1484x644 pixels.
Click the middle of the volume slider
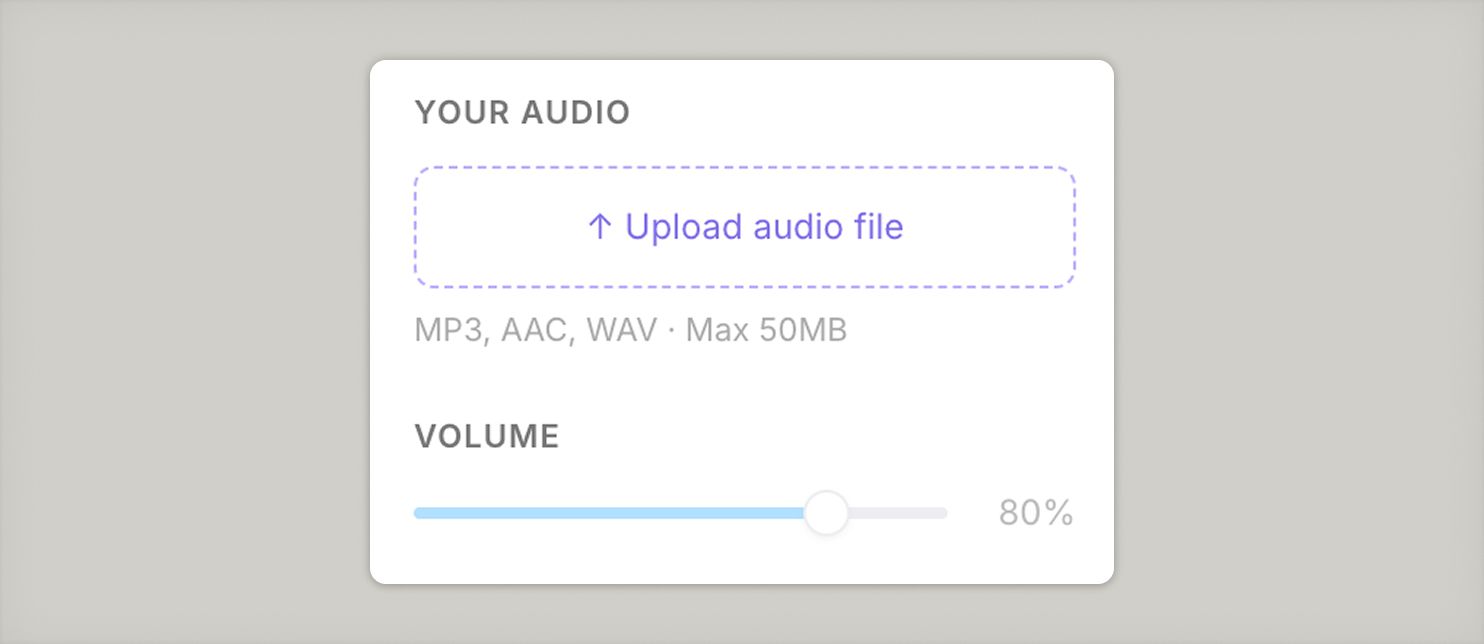680,512
